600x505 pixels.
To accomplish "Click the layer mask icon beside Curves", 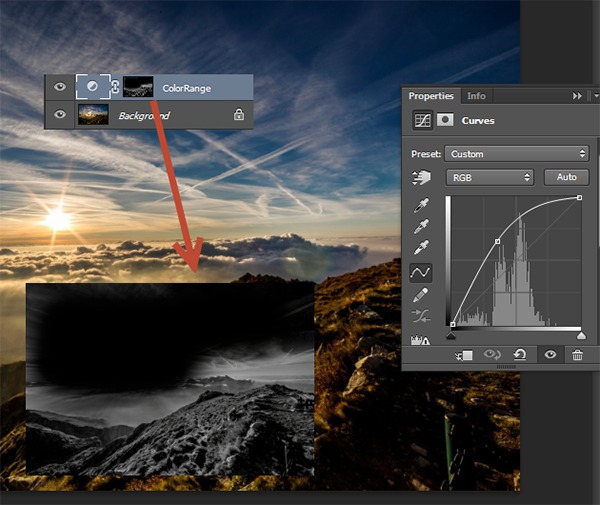I will 445,121.
